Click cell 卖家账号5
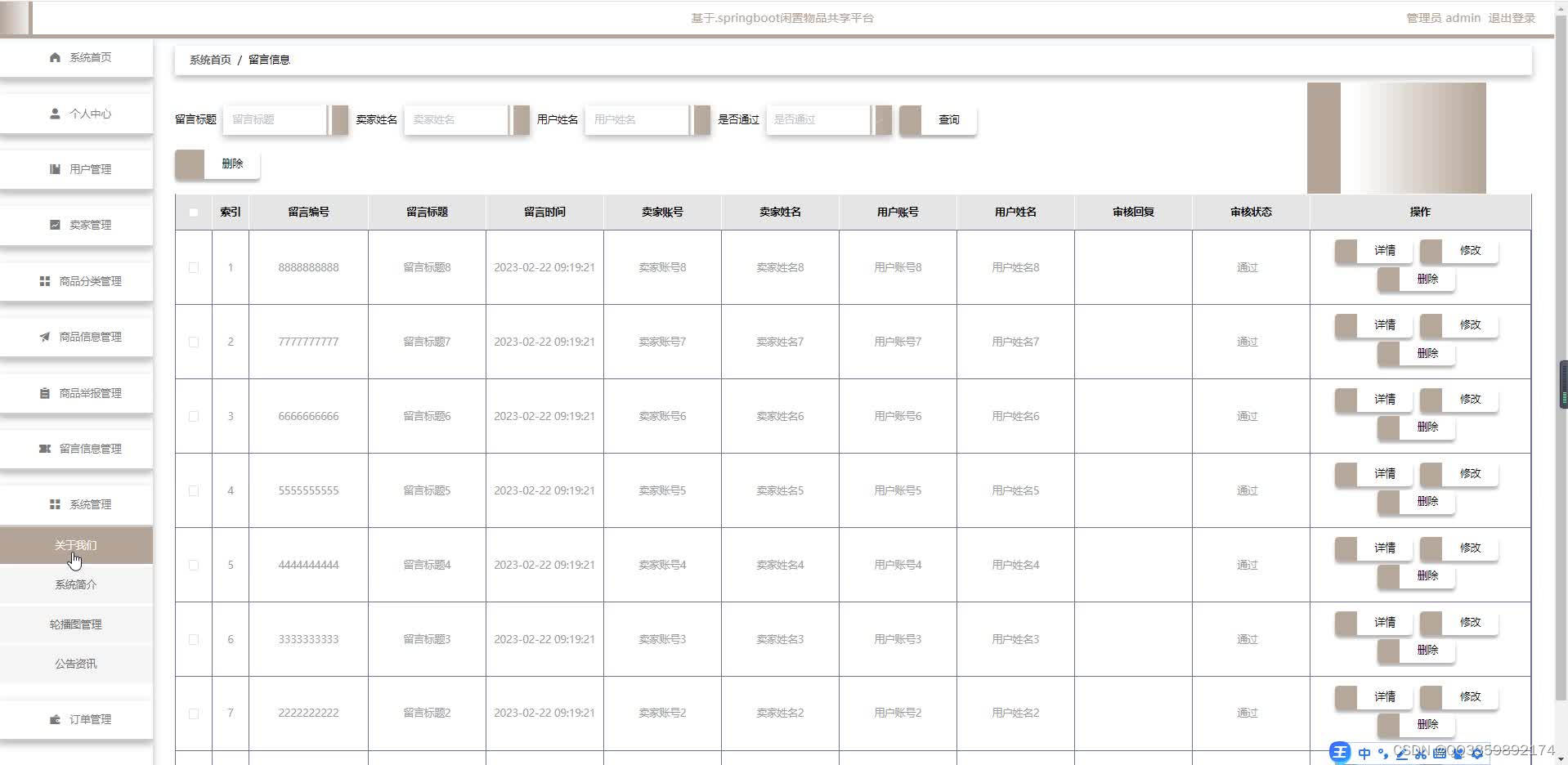This screenshot has height=765, width=1568. (x=662, y=490)
